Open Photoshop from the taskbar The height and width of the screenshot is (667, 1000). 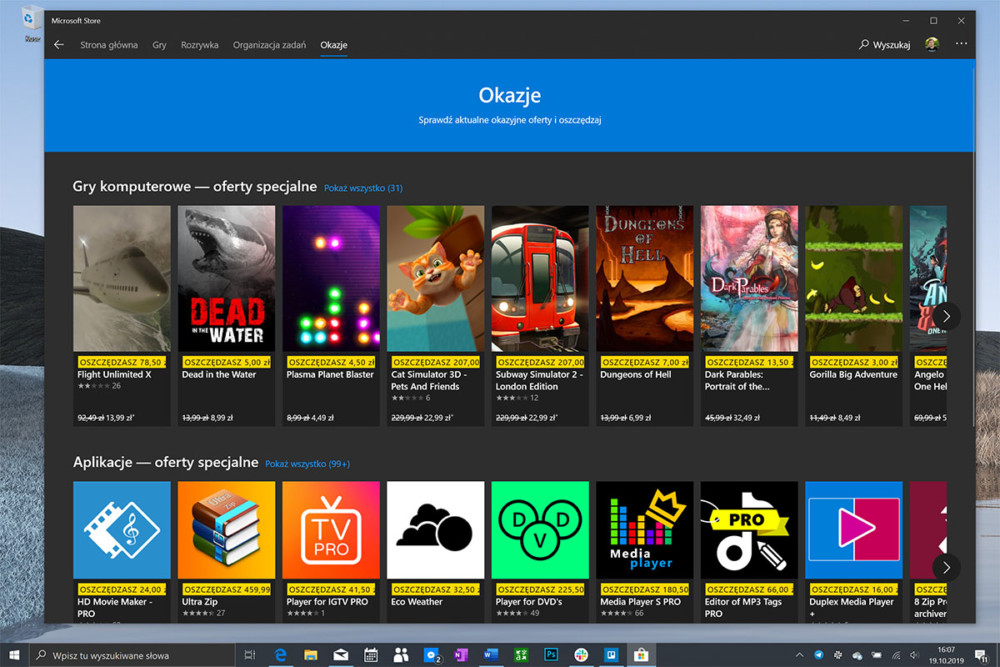point(551,655)
